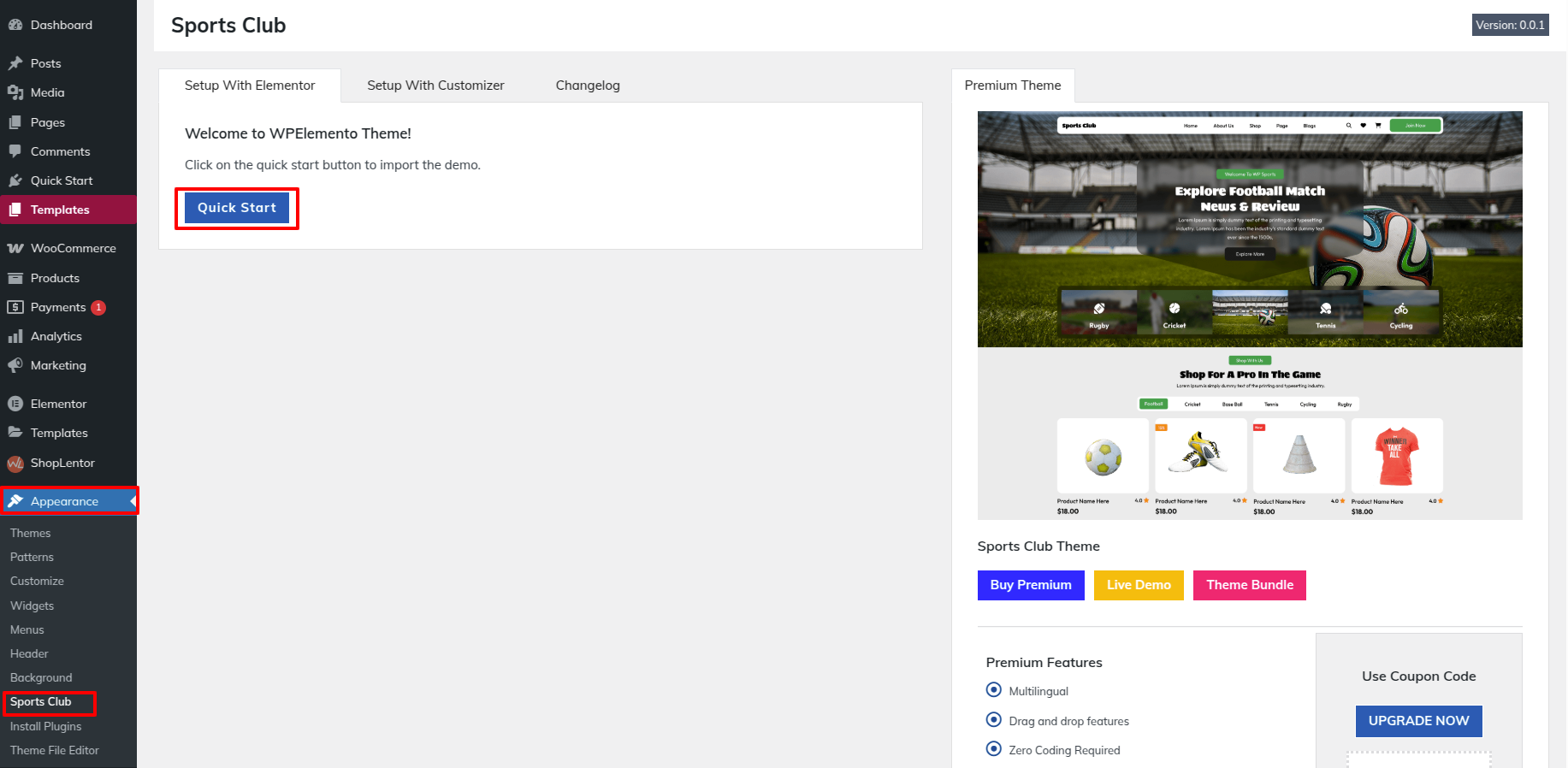
Task: Open Patterns submenu link
Action: coord(32,557)
